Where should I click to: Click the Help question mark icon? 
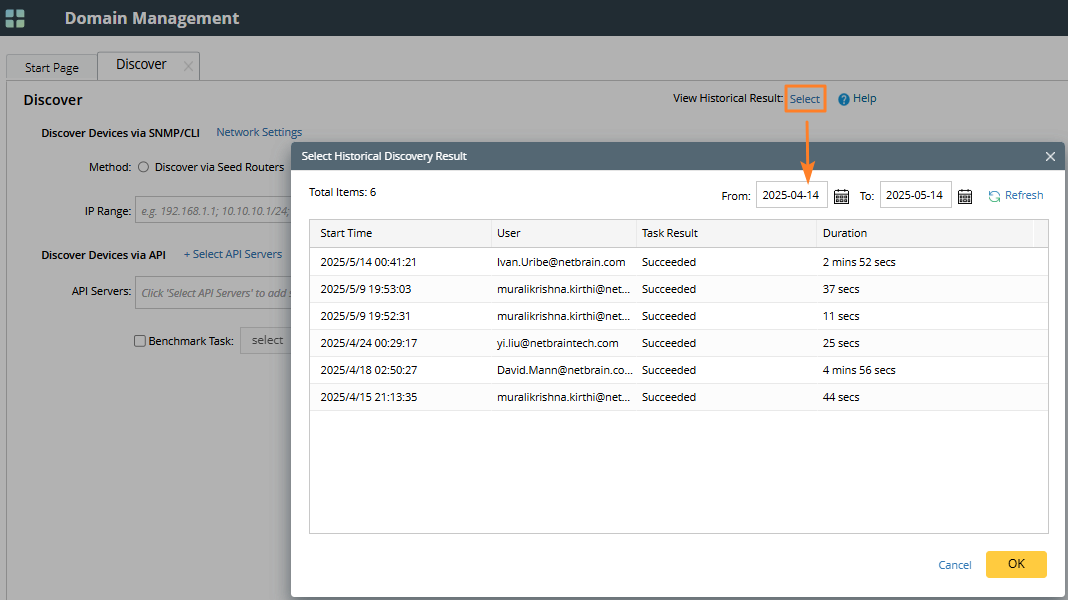[844, 99]
